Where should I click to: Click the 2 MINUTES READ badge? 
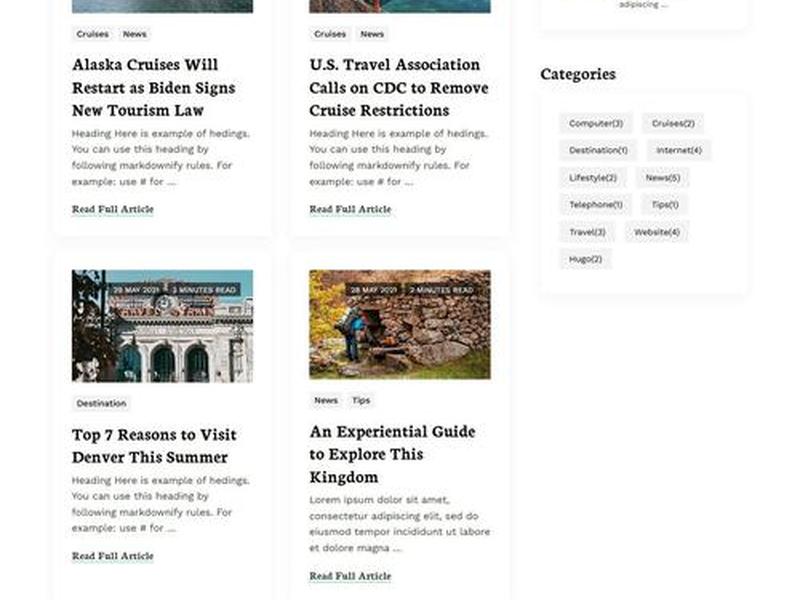click(441, 290)
